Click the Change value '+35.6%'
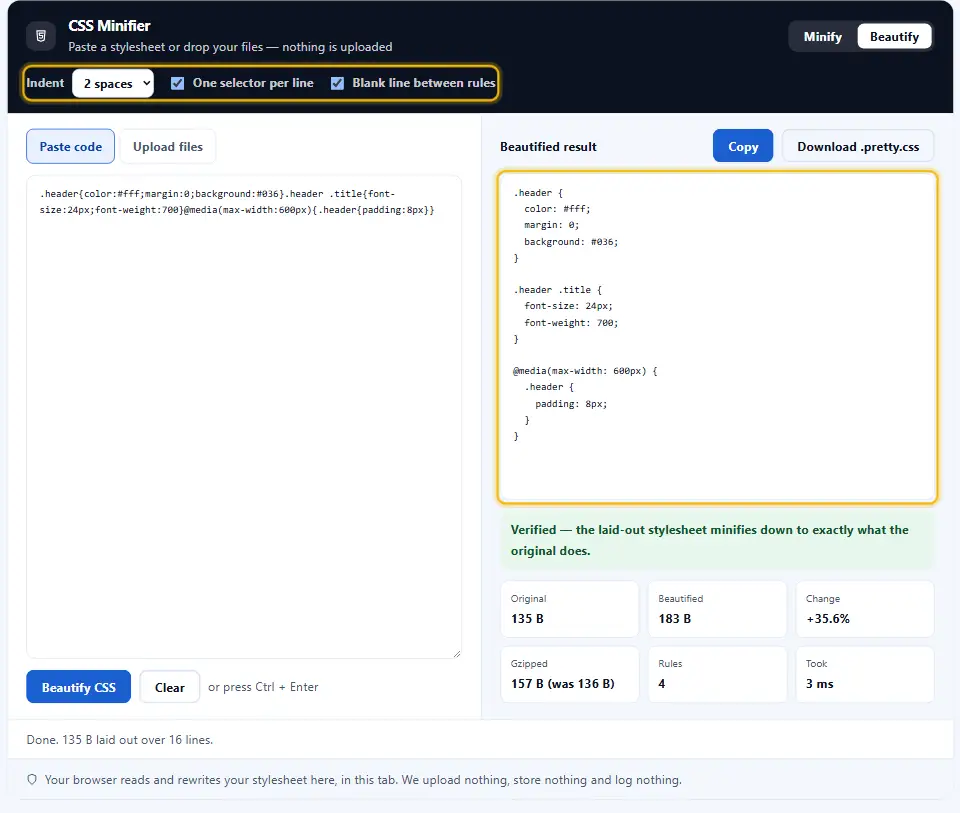The image size is (960, 813). 828,619
